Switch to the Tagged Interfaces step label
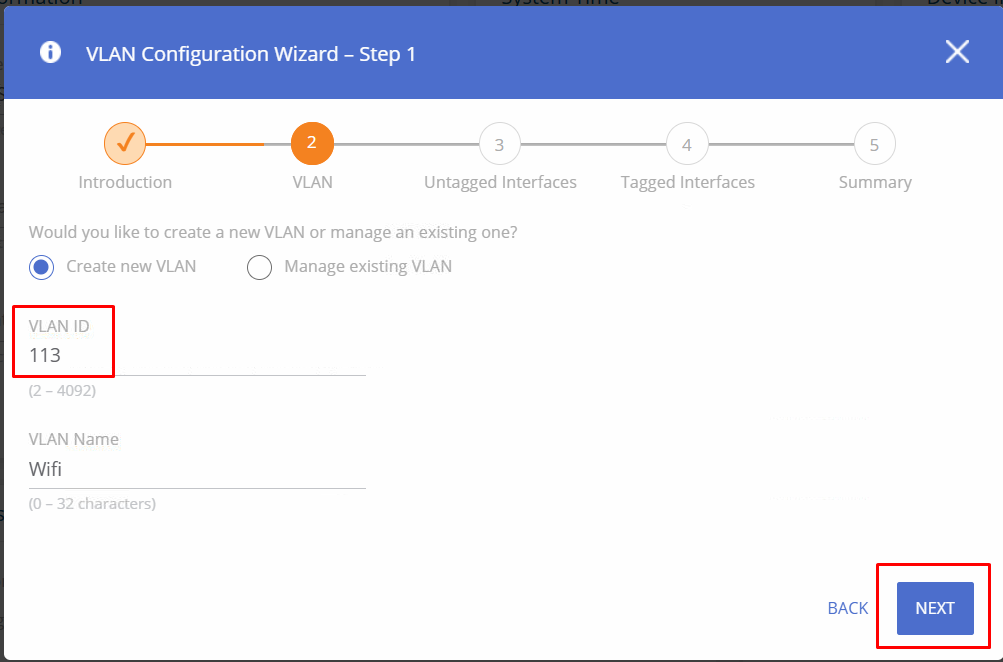This screenshot has width=1003, height=662. (x=687, y=182)
